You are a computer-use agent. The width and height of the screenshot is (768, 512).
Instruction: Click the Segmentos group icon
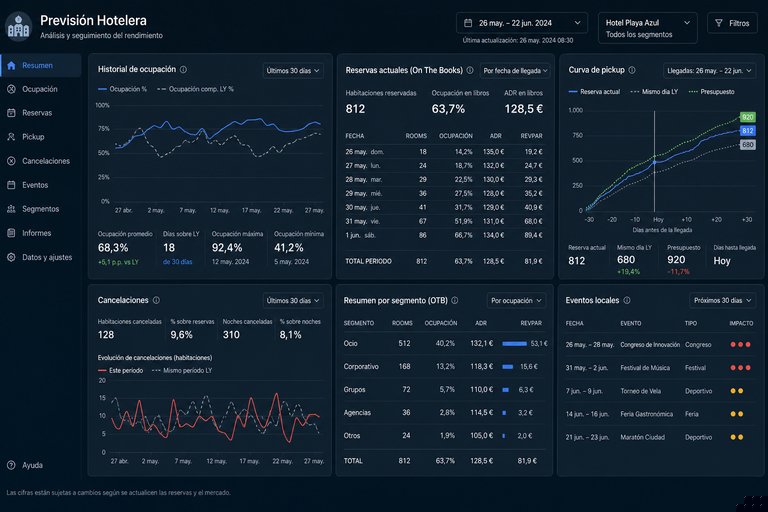(x=11, y=209)
